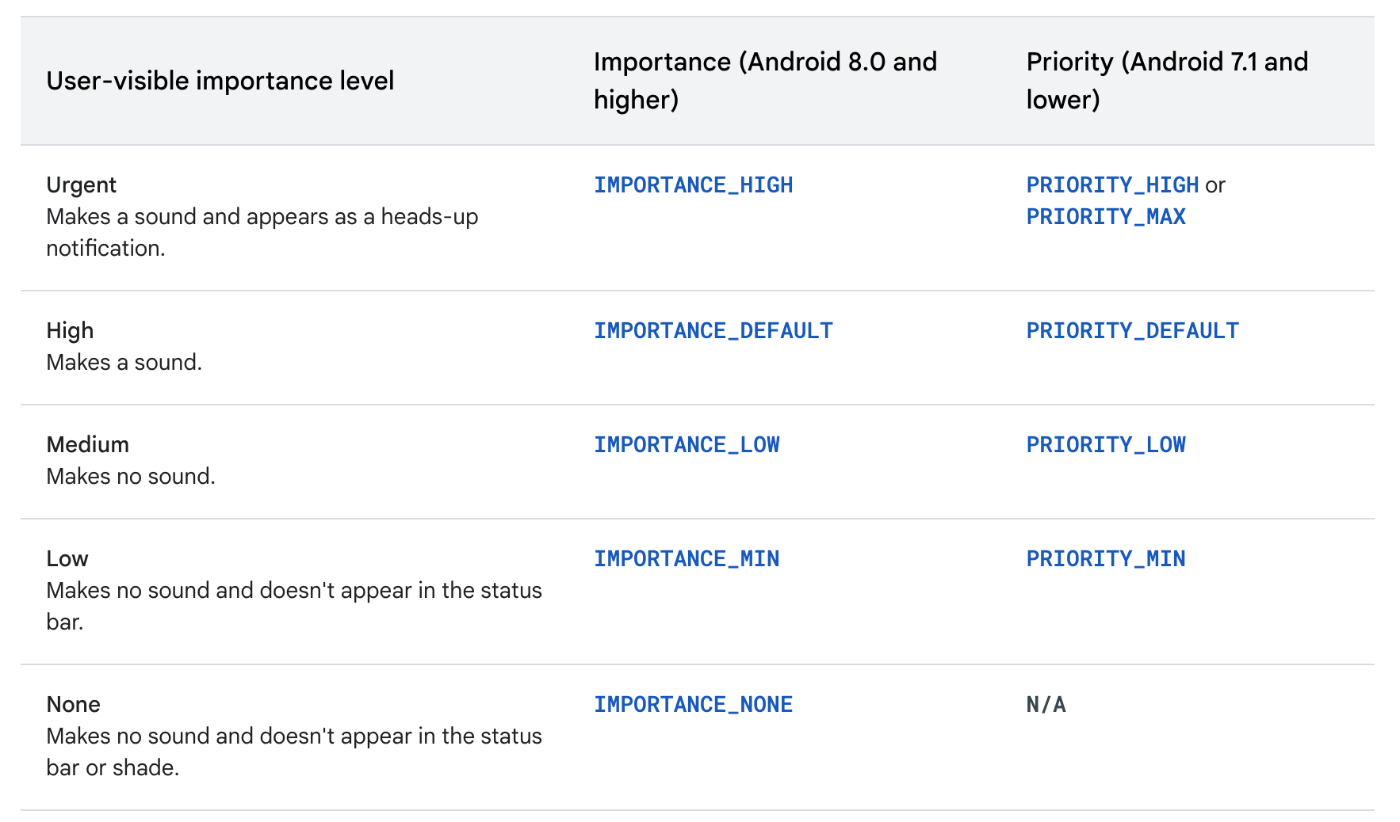The height and width of the screenshot is (822, 1400).
Task: Open the IMPORTANCE_LOW link
Action: tap(687, 445)
